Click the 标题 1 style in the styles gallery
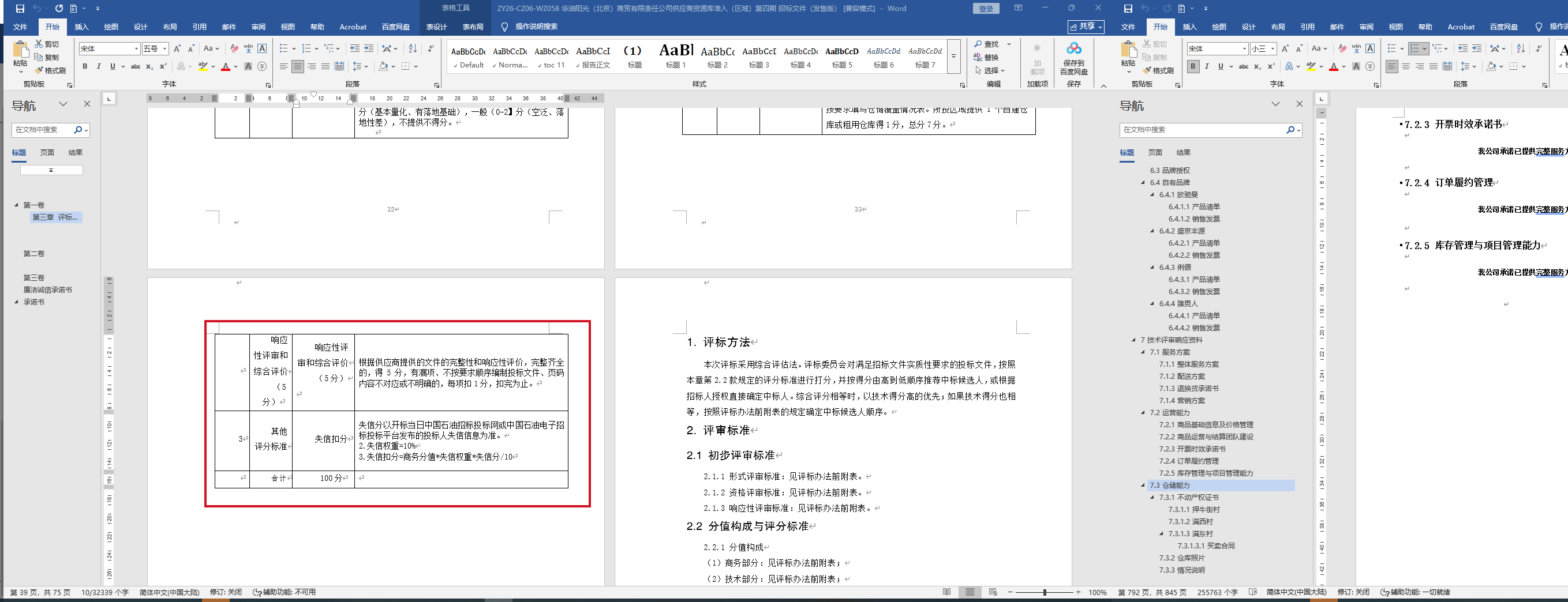The width and height of the screenshot is (1568, 602). [676, 56]
